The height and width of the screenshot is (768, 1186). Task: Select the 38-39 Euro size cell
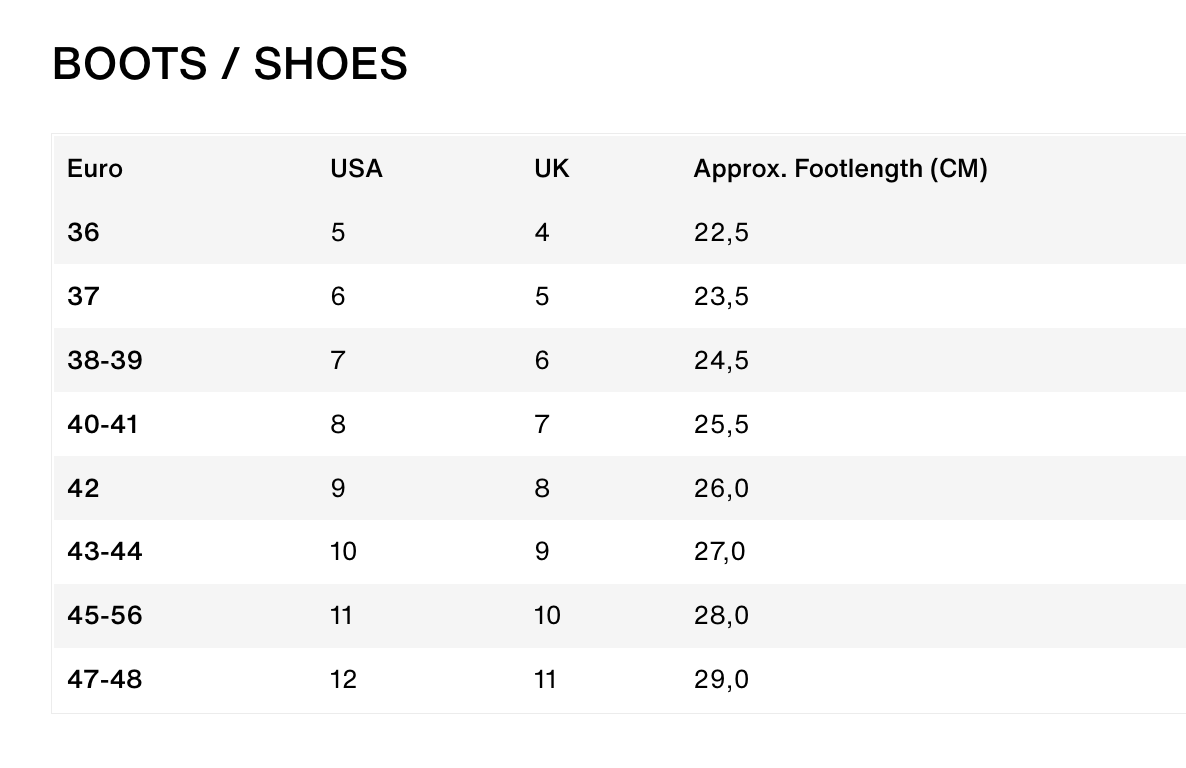coord(105,361)
